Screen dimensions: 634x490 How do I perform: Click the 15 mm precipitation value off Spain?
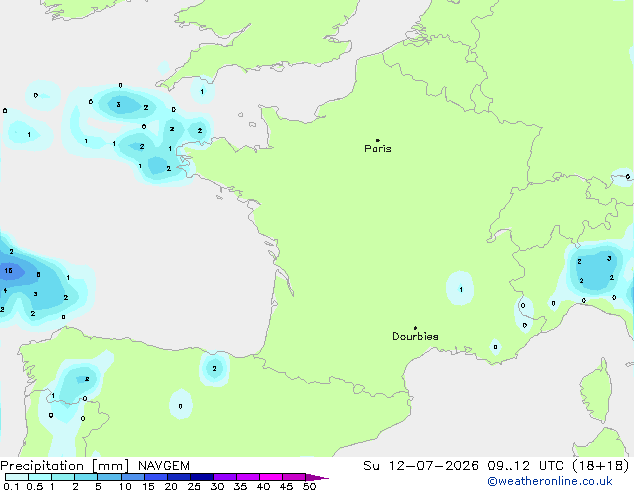pos(8,270)
